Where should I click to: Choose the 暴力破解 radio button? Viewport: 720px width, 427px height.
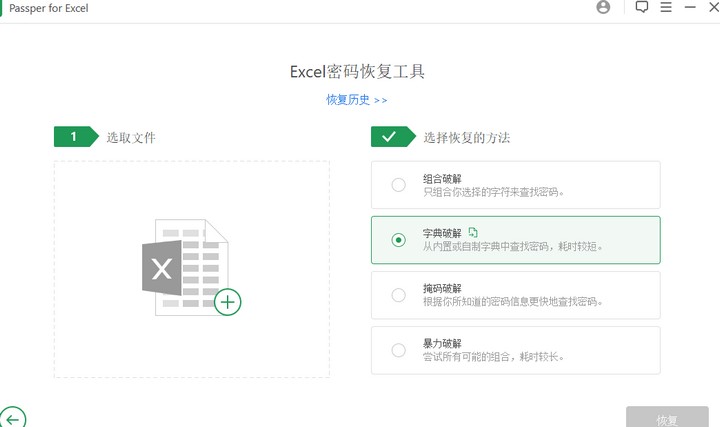(x=399, y=350)
